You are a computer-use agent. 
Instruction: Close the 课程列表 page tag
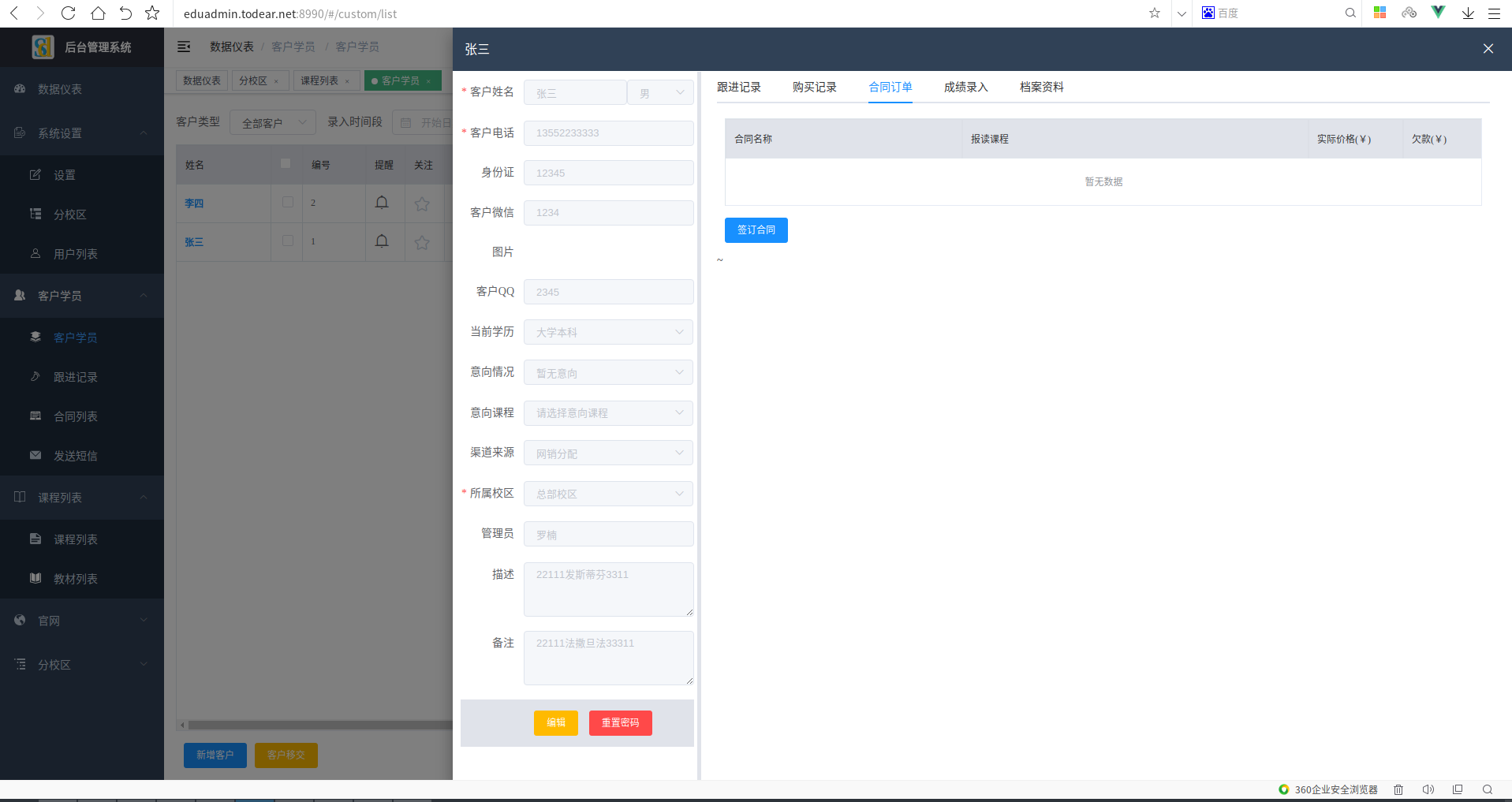point(347,81)
